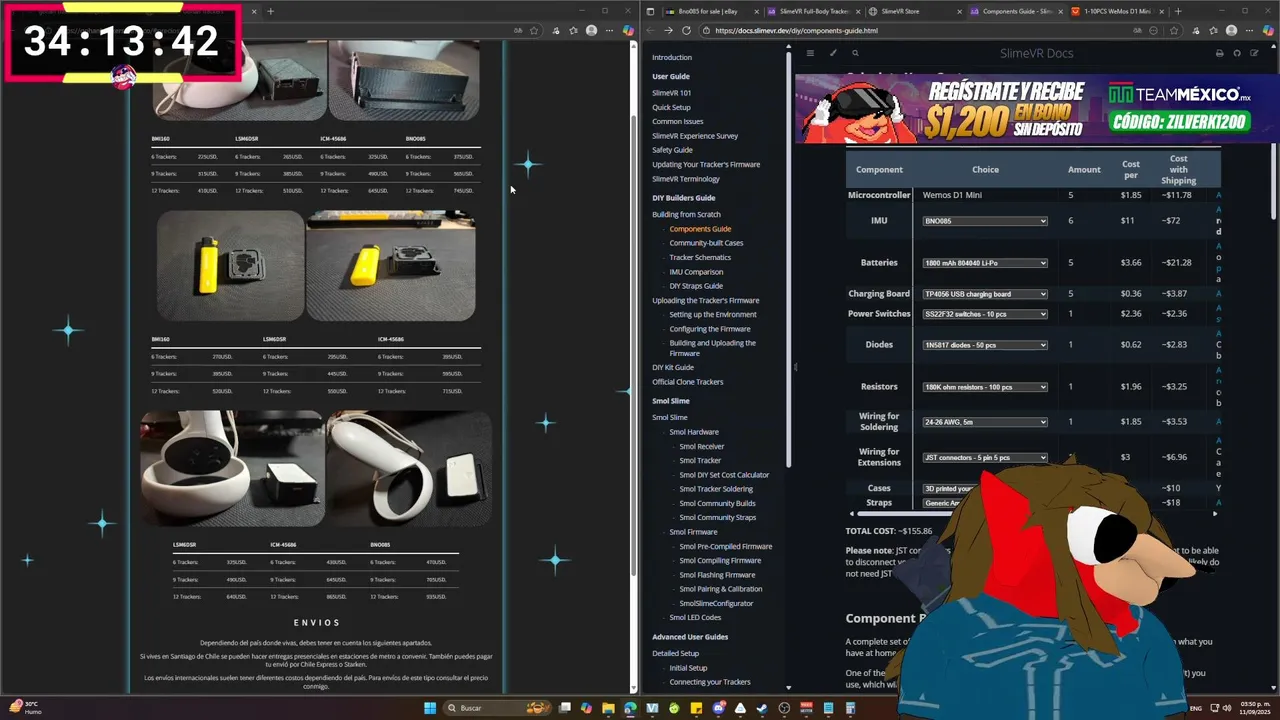The width and height of the screenshot is (1280, 720).
Task: Open the browser profile avatar
Action: 1231,30
